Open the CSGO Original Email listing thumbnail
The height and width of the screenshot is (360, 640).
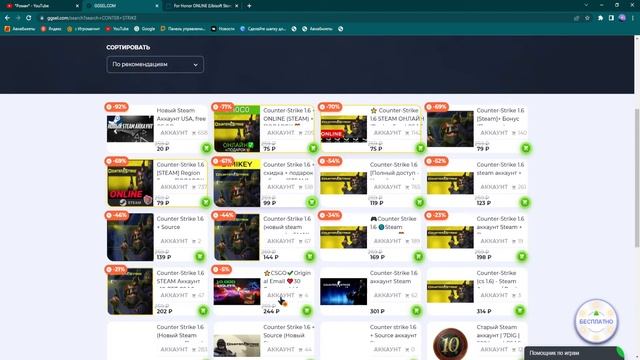(x=237, y=291)
